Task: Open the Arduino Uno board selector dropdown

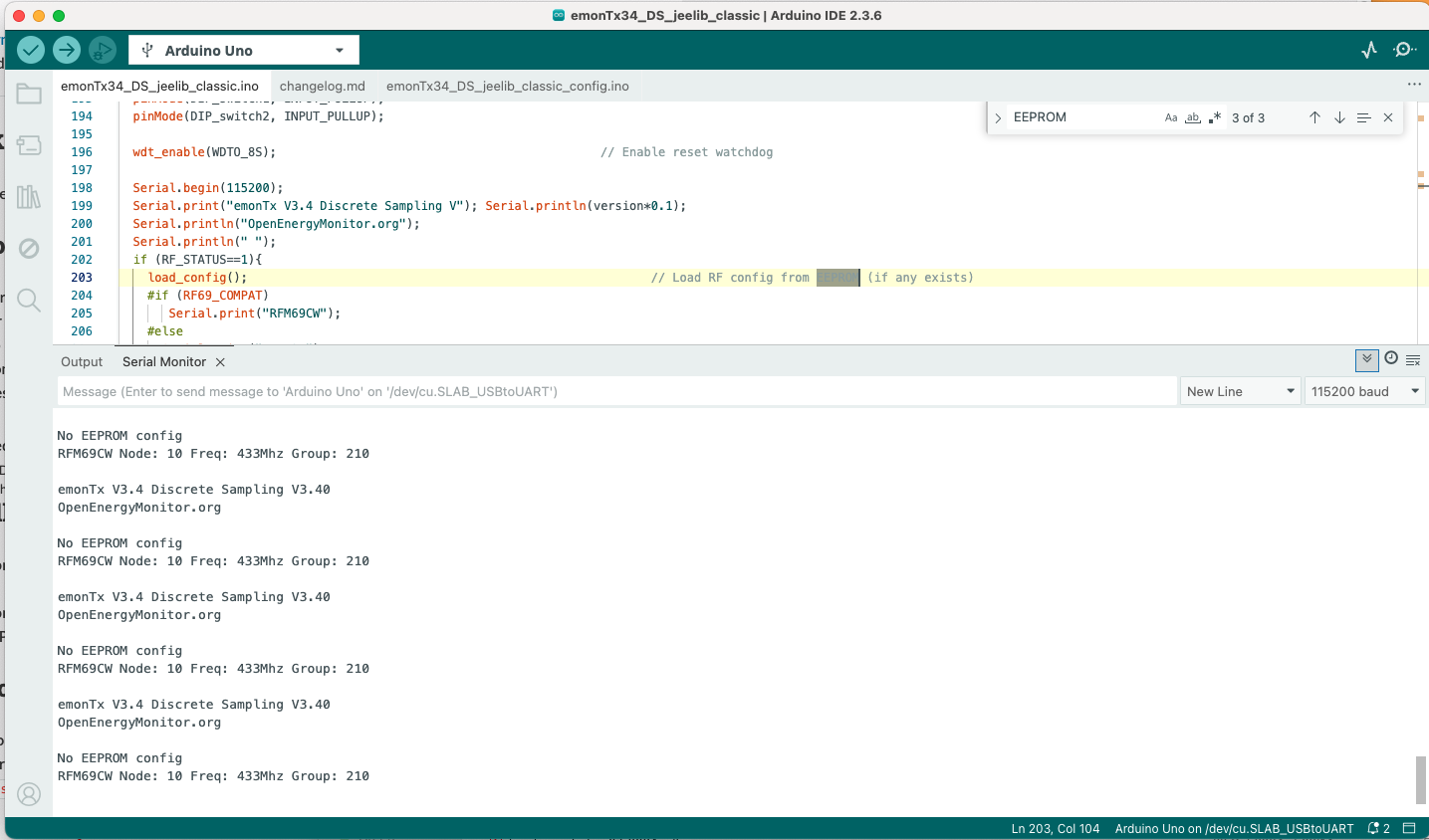Action: click(244, 50)
